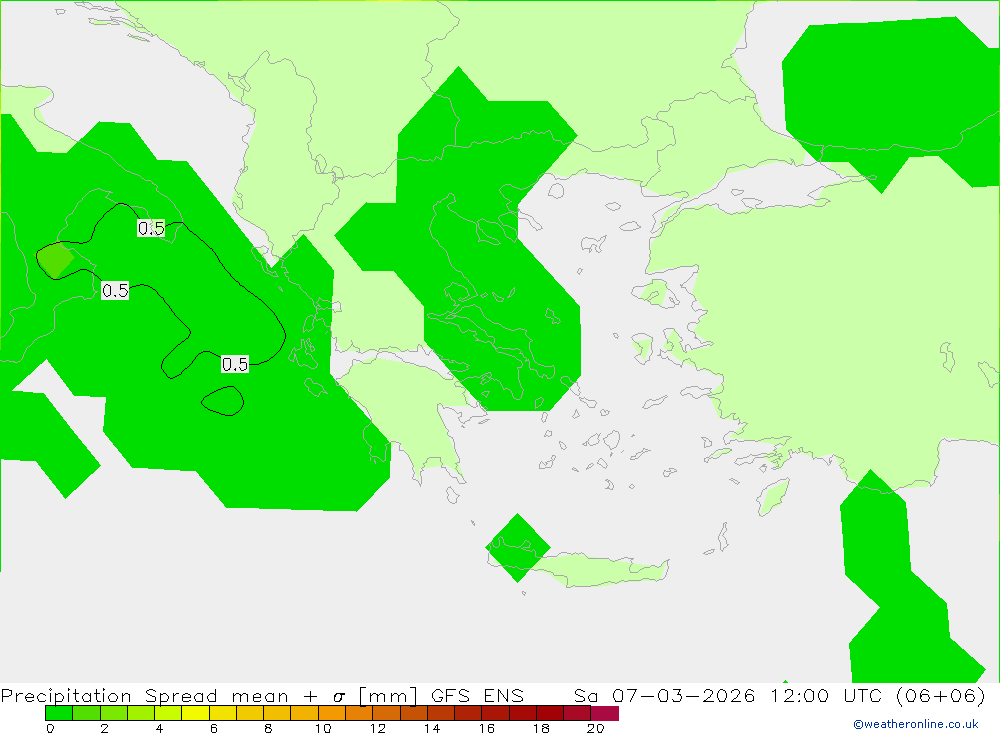
Task: Pick the final magenta swatch above 20
Action: point(605,713)
